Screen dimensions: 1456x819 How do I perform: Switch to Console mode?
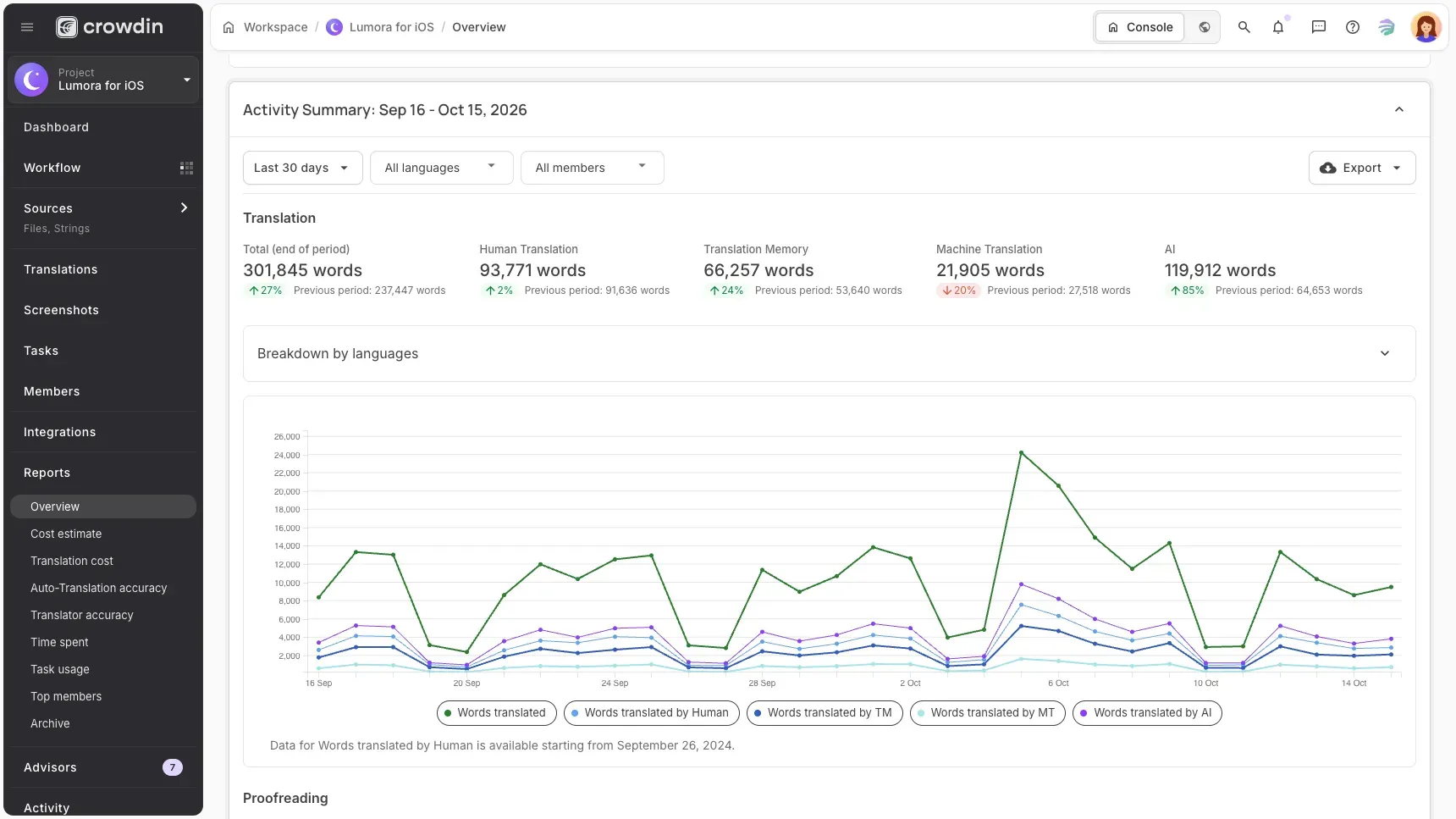(x=1140, y=27)
